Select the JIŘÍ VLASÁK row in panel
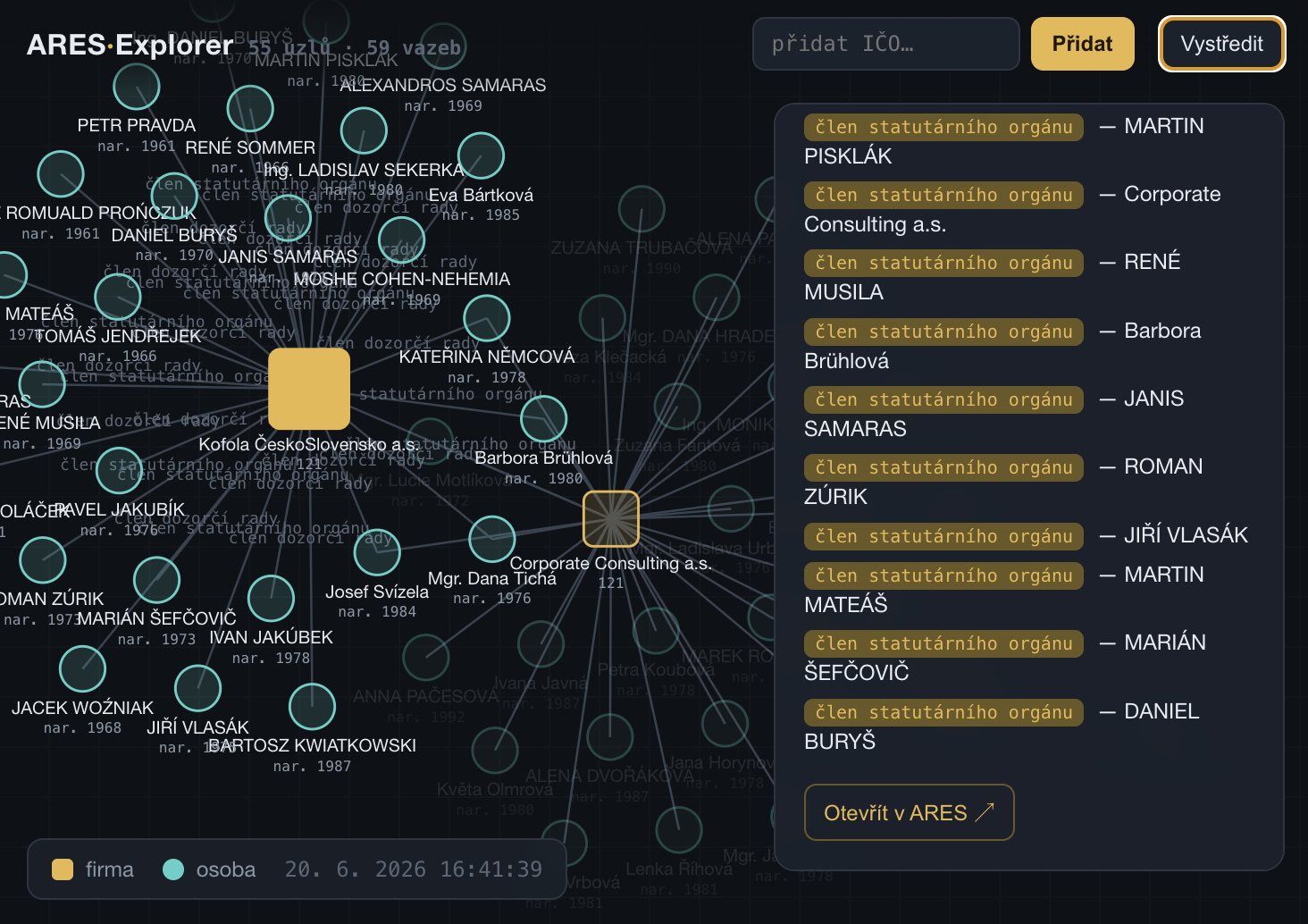Viewport: 1308px width, 924px height. [x=1029, y=535]
